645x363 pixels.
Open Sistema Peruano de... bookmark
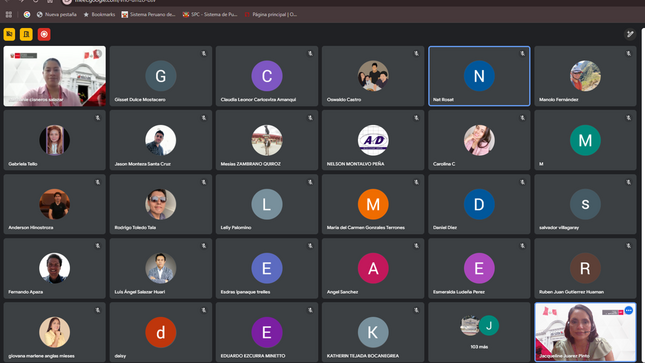[148, 14]
